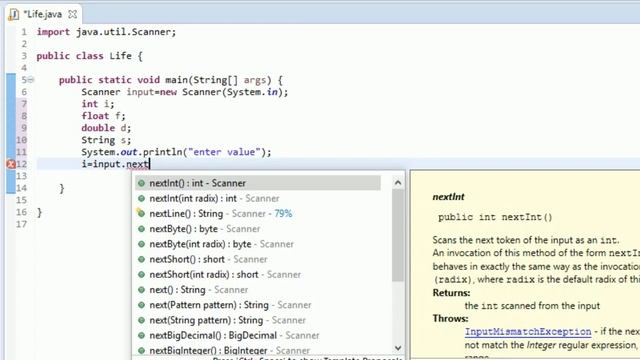Click line number 17 in the gutter
This screenshot has height=360, width=640.
pos(21,224)
